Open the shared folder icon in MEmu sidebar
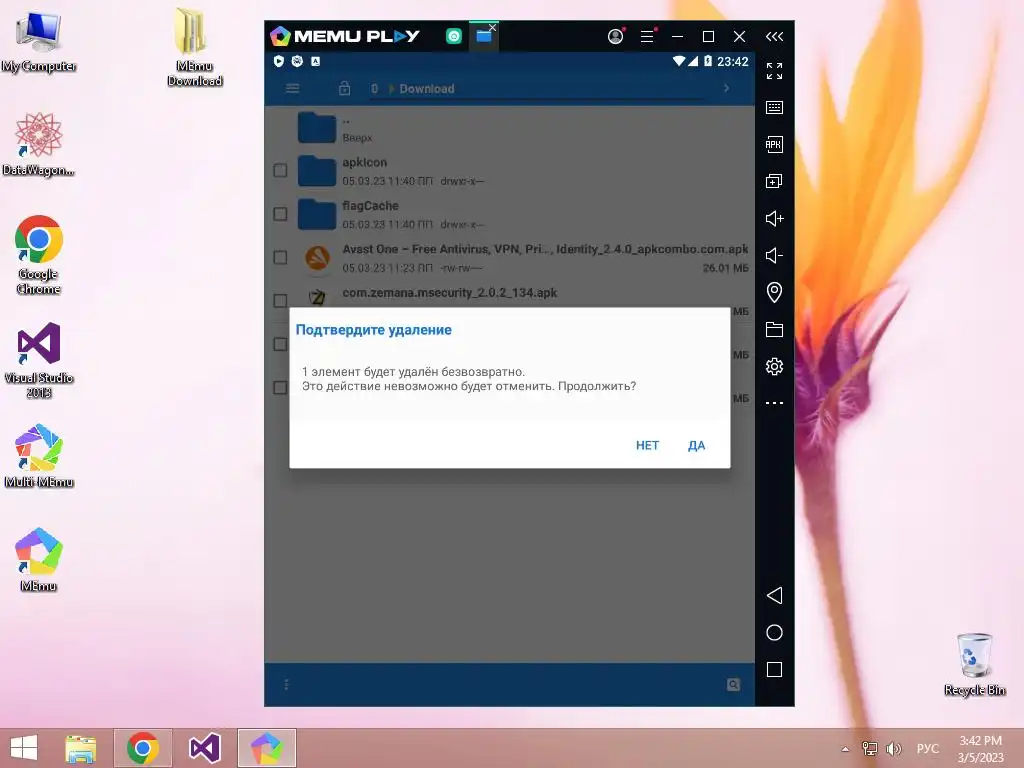Image resolution: width=1024 pixels, height=768 pixels. pyautogui.click(x=775, y=330)
